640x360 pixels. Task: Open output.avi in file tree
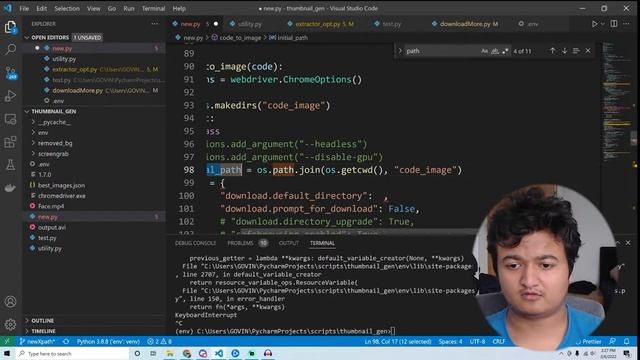(51, 227)
